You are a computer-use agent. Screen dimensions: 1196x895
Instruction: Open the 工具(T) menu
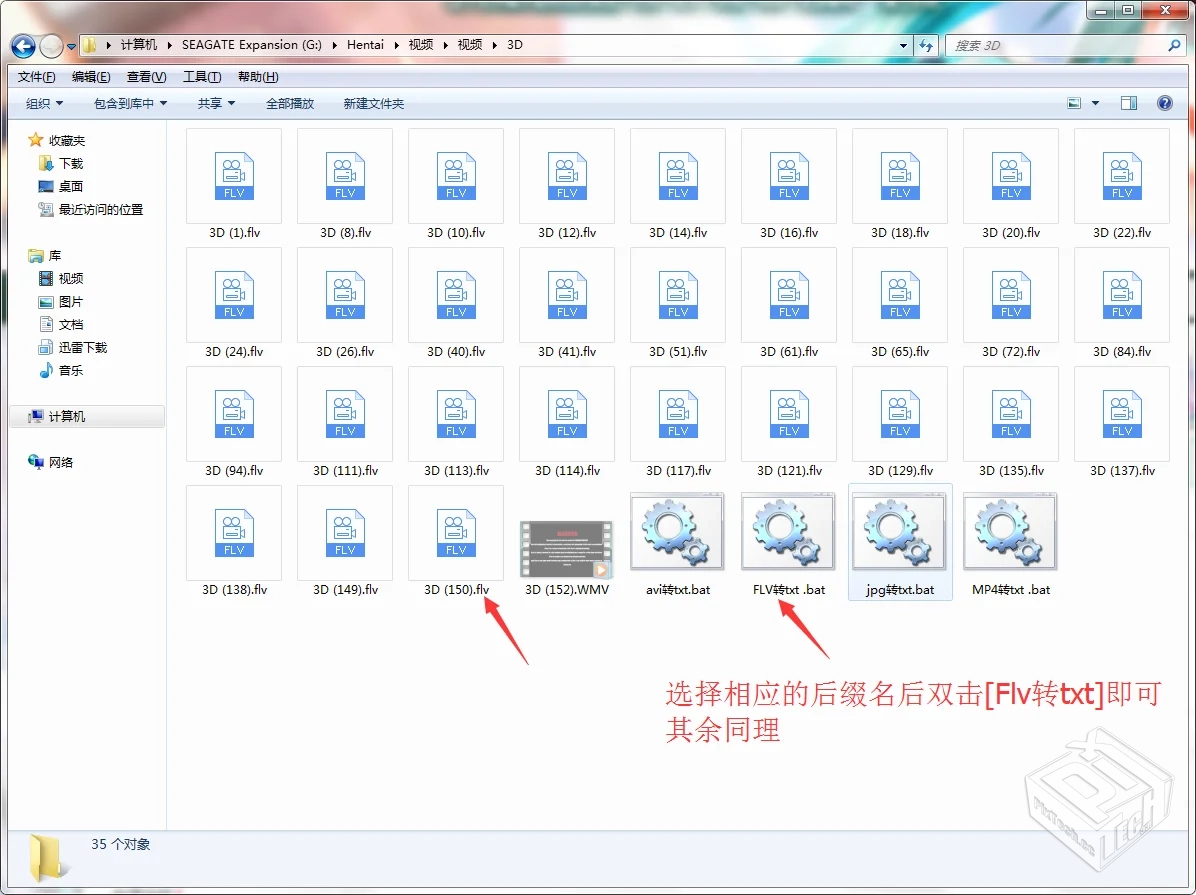[202, 77]
